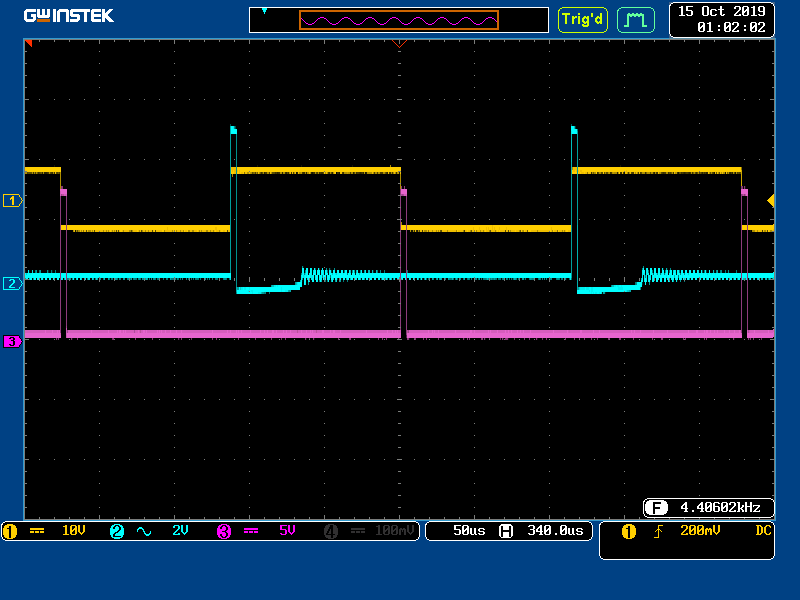Click the trigger source channel 1 badge
Screen dimensions: 800x600
[629, 532]
